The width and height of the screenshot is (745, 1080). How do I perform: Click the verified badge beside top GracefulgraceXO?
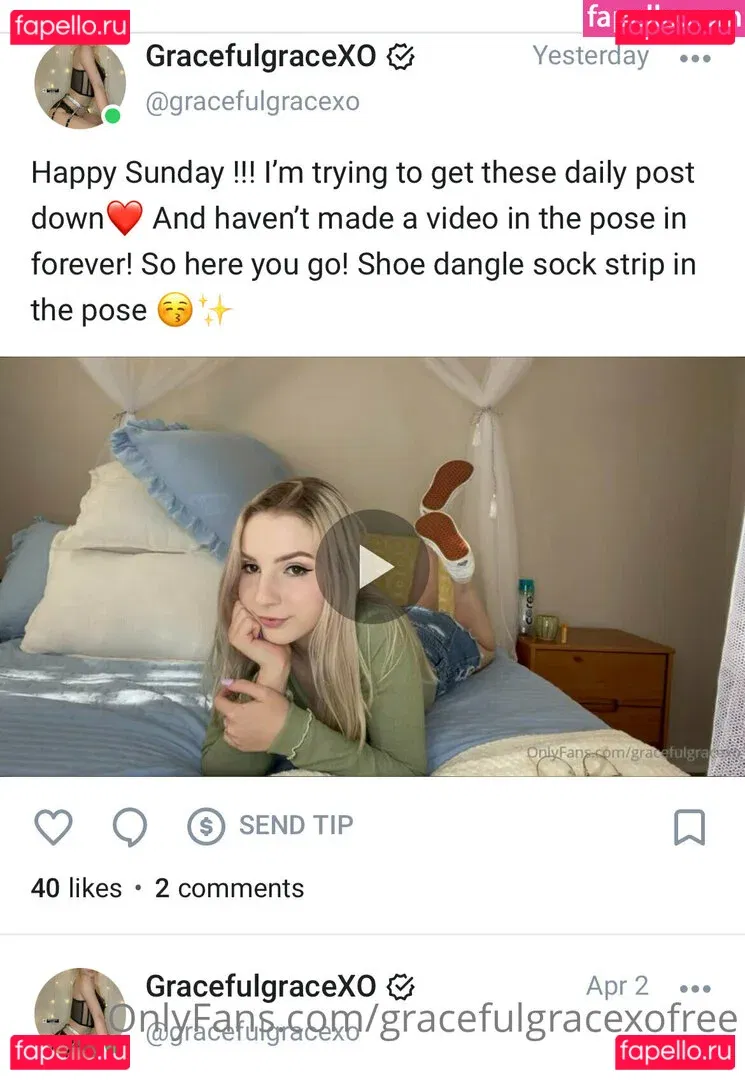point(401,57)
